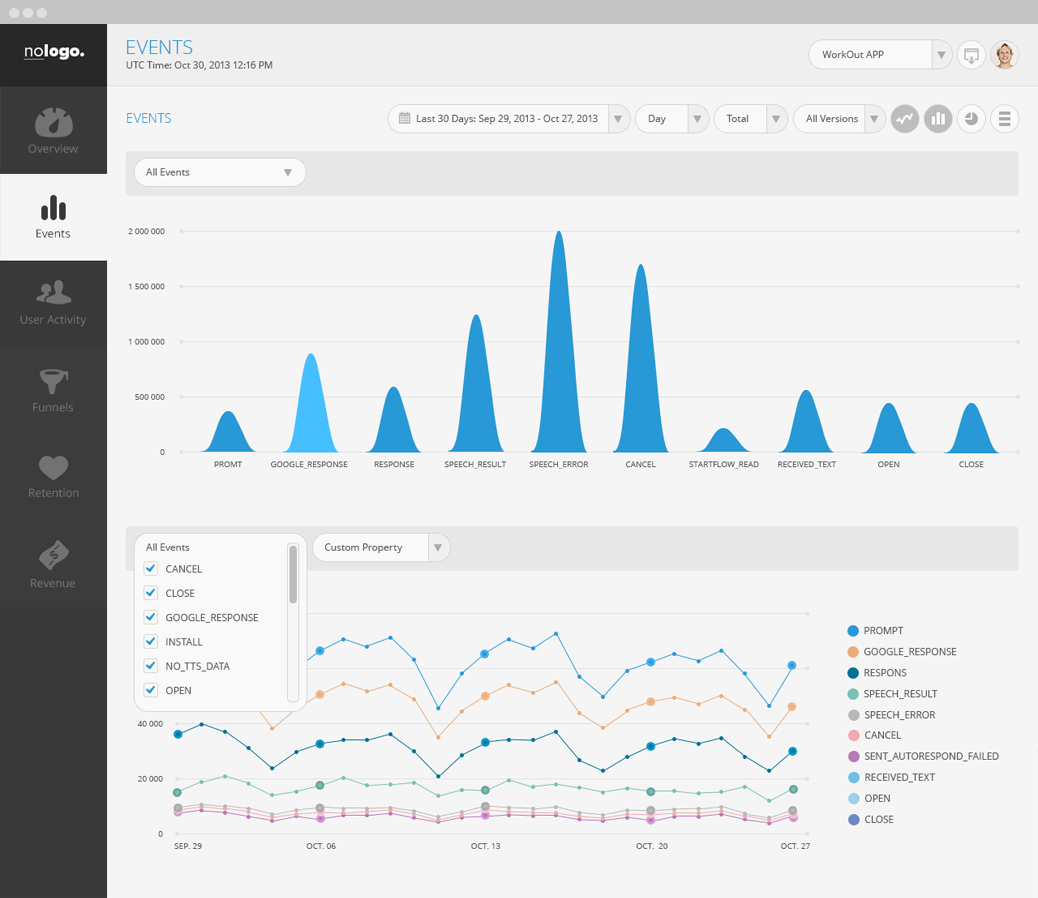Open the Retention sidebar tab

point(53,476)
